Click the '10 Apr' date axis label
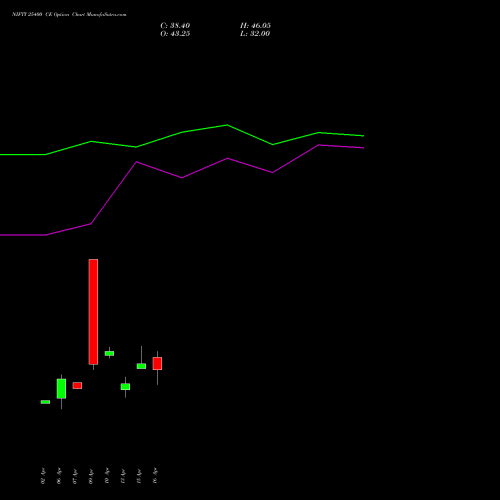Viewport: 500px width, 500px height. 107,476
